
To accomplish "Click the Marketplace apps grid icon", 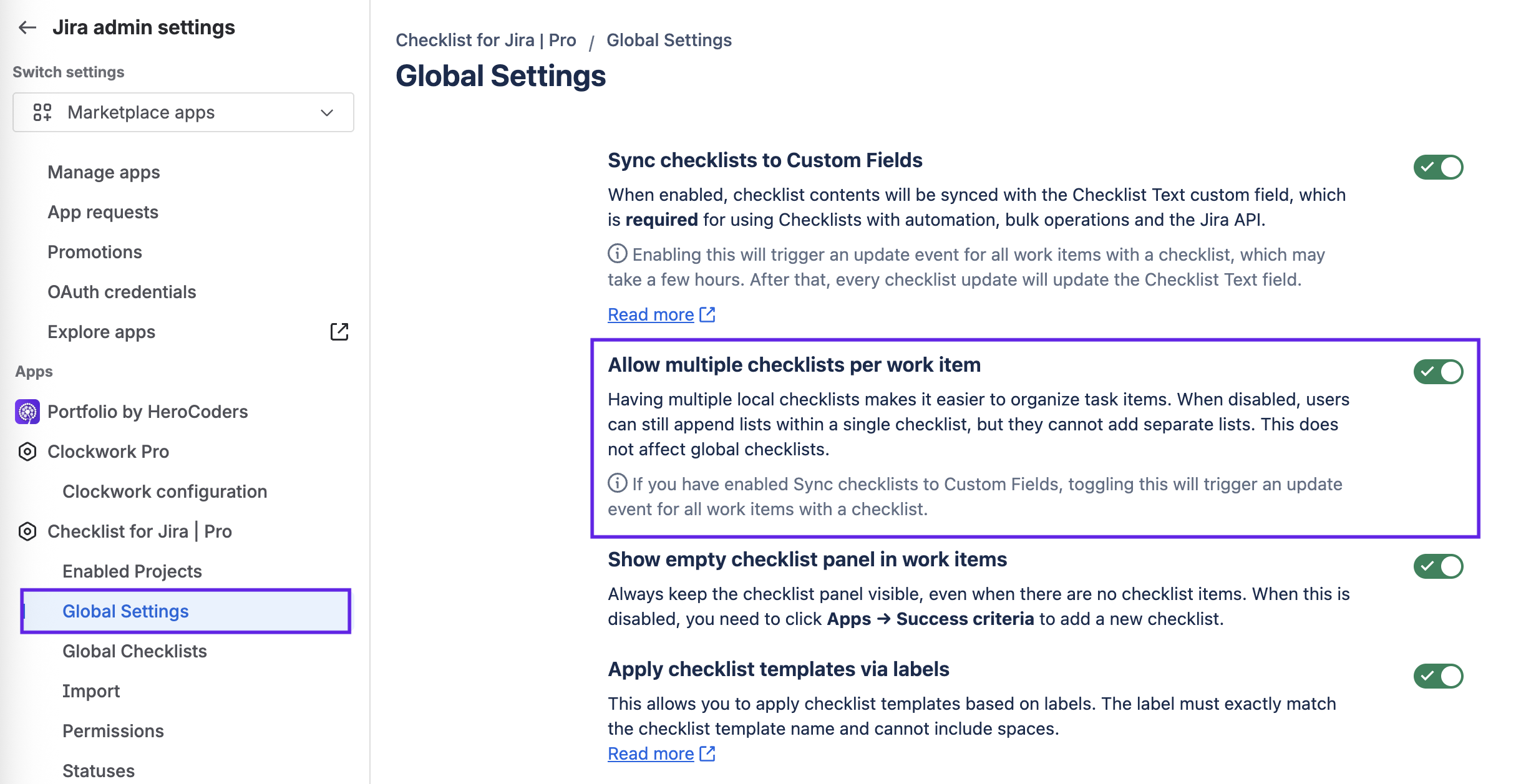I will 42,112.
